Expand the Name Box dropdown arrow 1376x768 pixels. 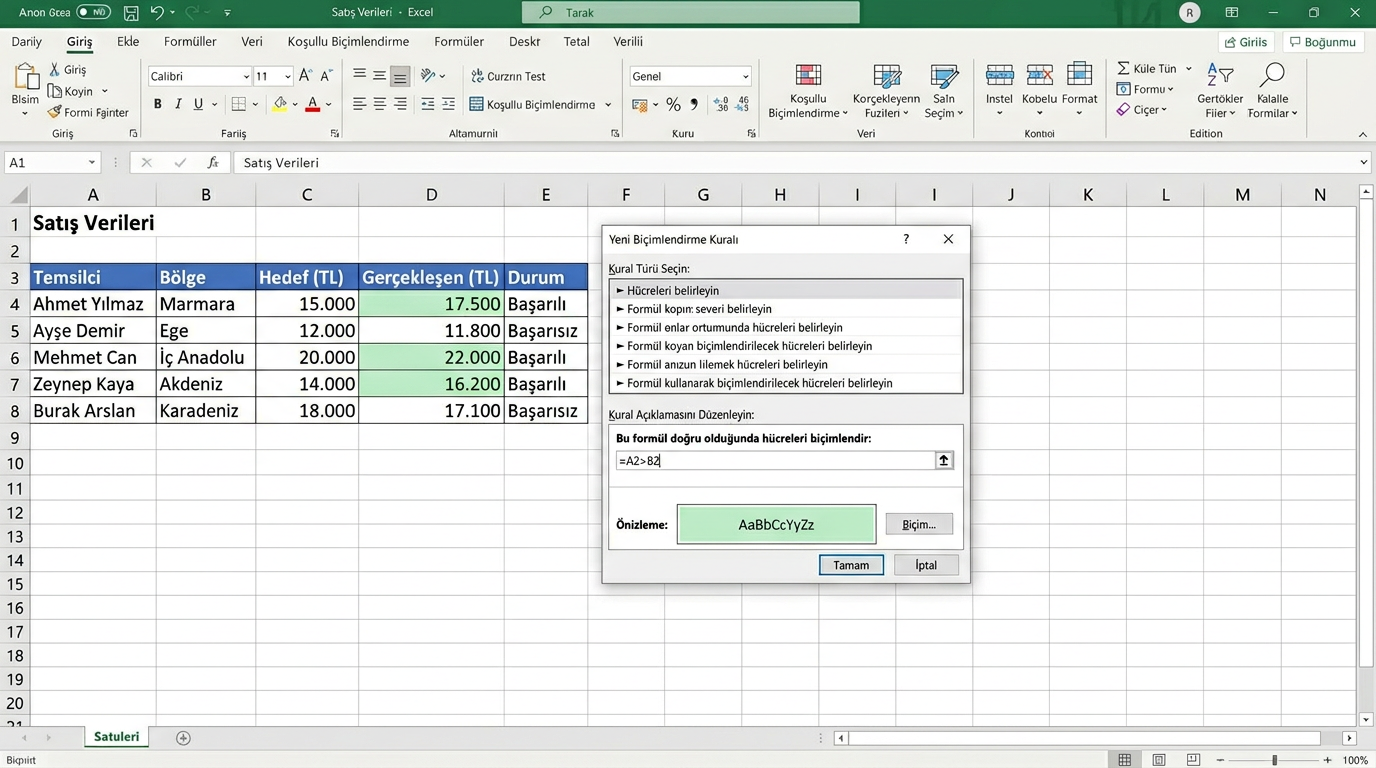pos(92,162)
